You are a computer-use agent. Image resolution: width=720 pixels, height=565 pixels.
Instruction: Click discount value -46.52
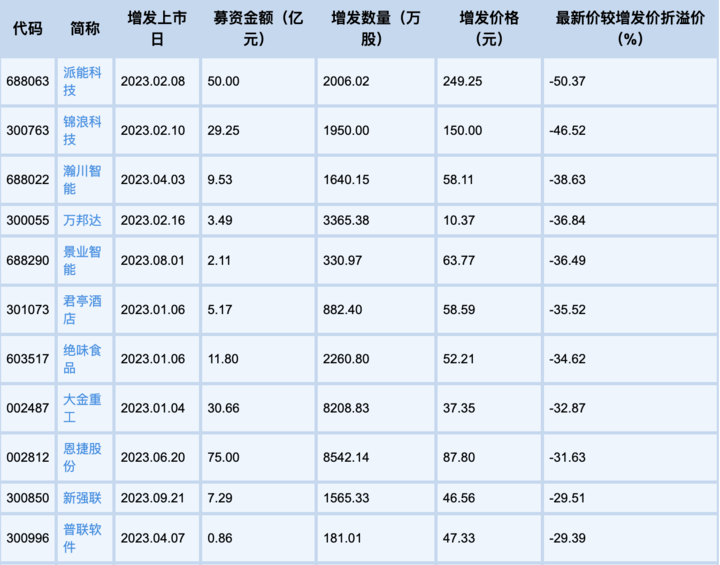point(568,130)
